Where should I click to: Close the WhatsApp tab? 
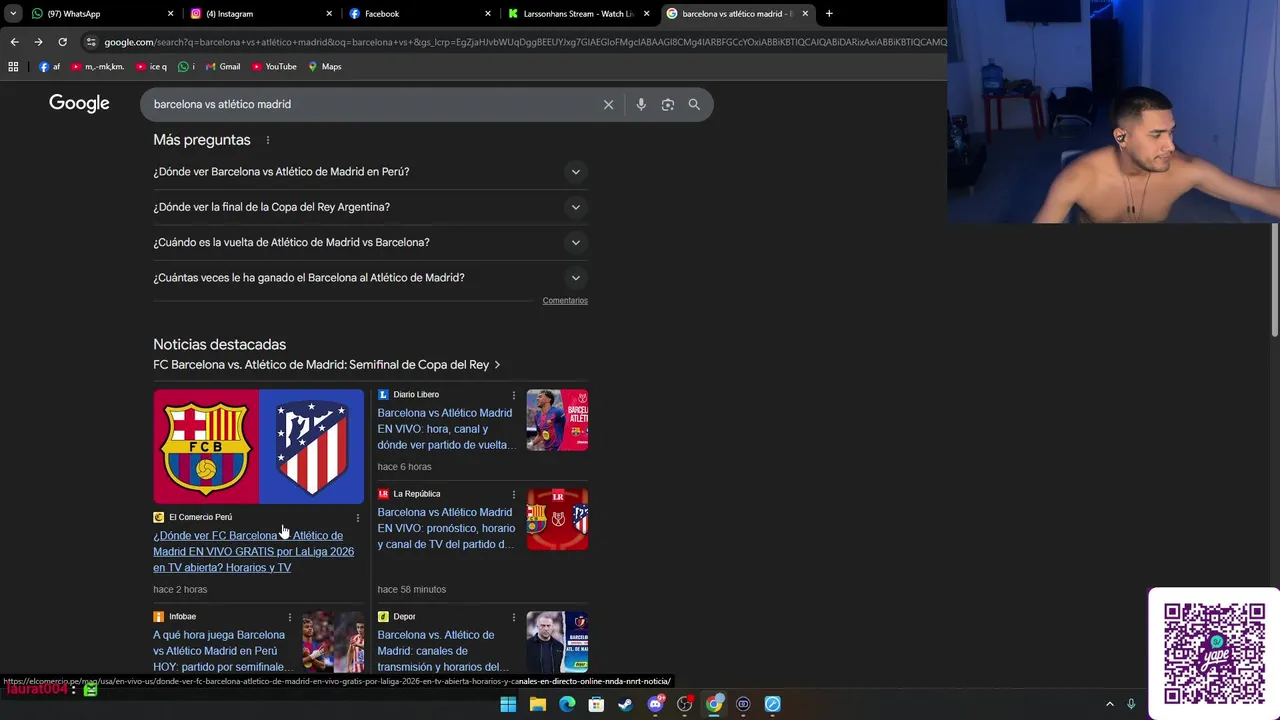coord(170,14)
